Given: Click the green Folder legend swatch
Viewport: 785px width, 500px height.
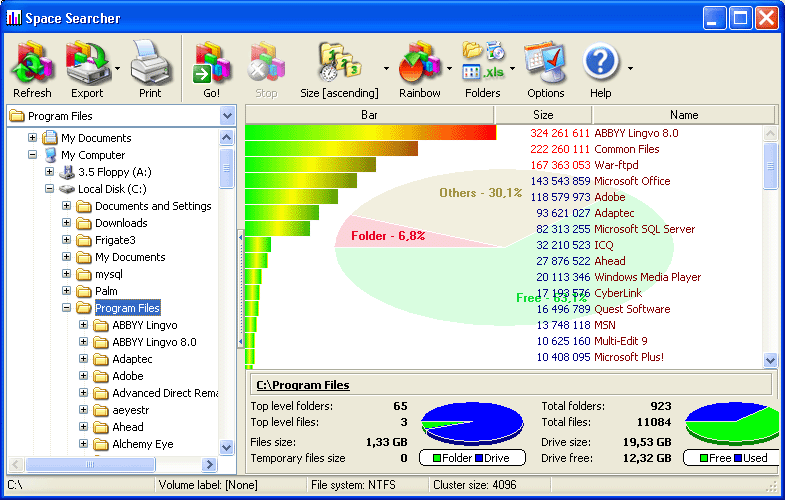Looking at the screenshot, I should (437, 458).
